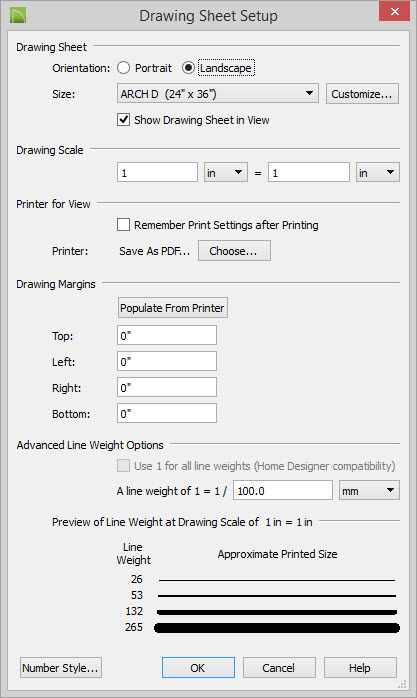Close the Drawing Sheet Setup dialog
The height and width of the screenshot is (698, 417).
(394, 11)
